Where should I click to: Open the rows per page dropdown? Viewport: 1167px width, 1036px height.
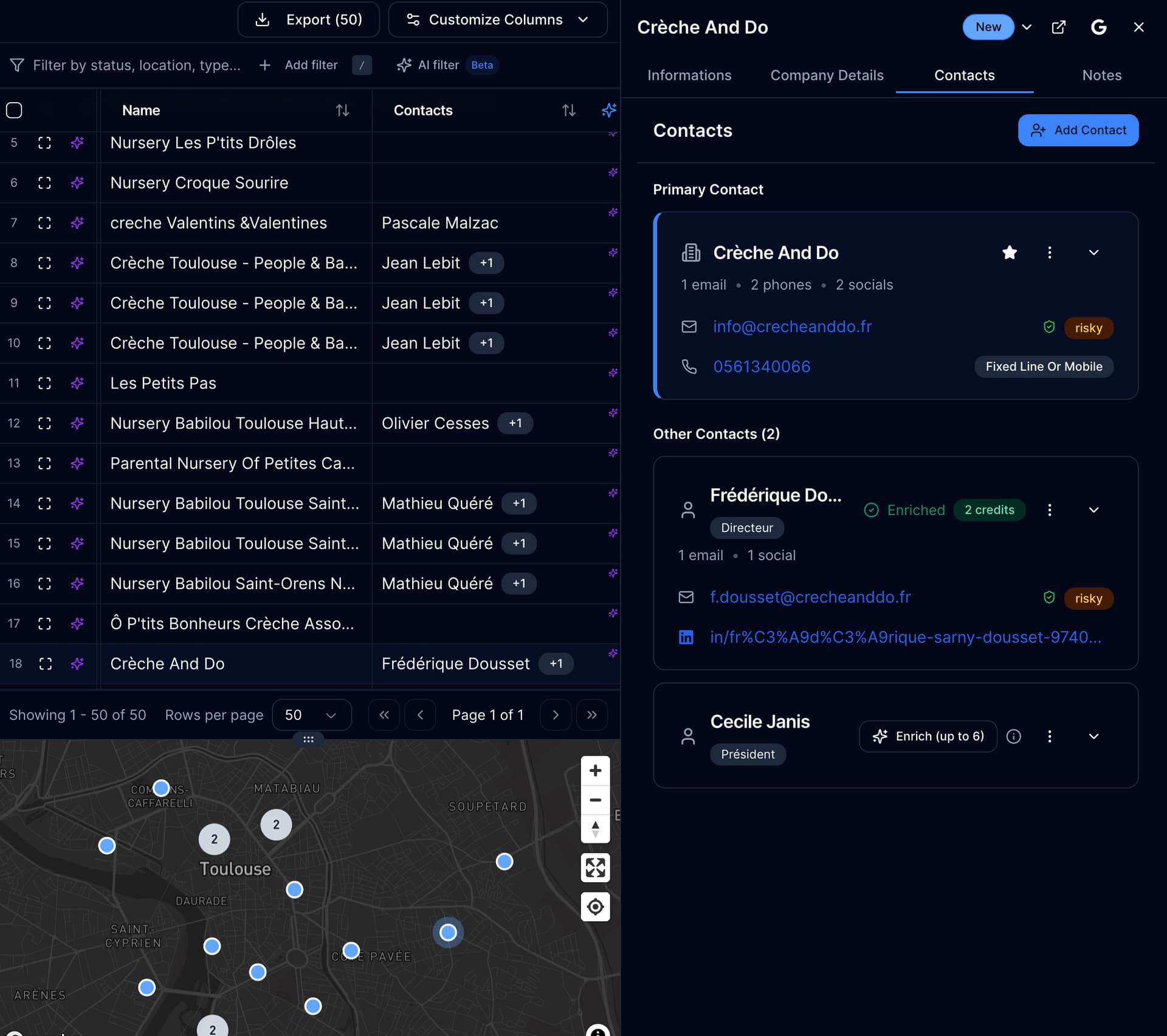point(311,715)
